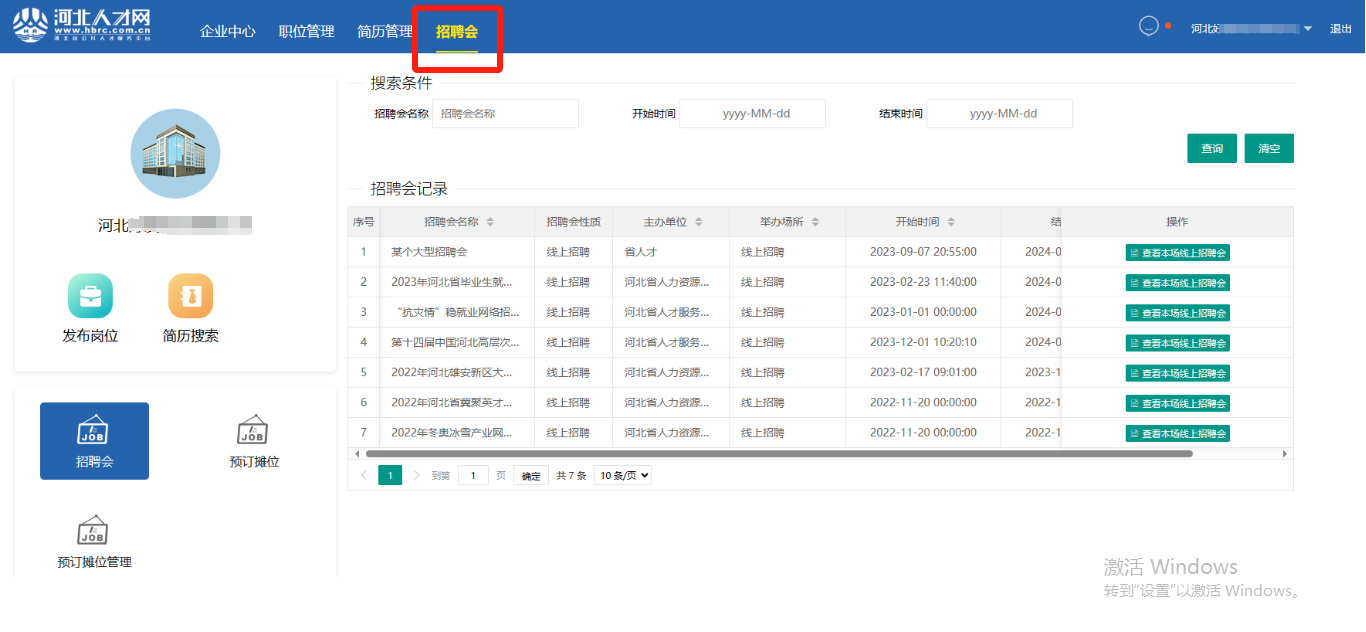Click the table horizontal scrollbar
The width and height of the screenshot is (1366, 632).
[x=778, y=454]
